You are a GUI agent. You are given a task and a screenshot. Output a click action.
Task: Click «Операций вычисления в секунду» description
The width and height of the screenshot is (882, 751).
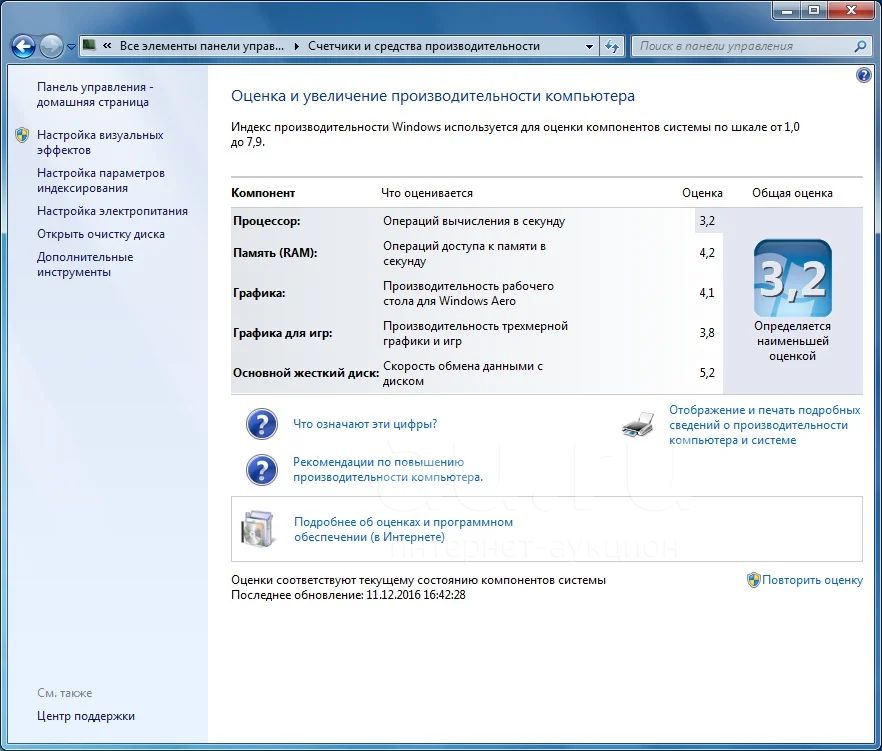click(474, 221)
